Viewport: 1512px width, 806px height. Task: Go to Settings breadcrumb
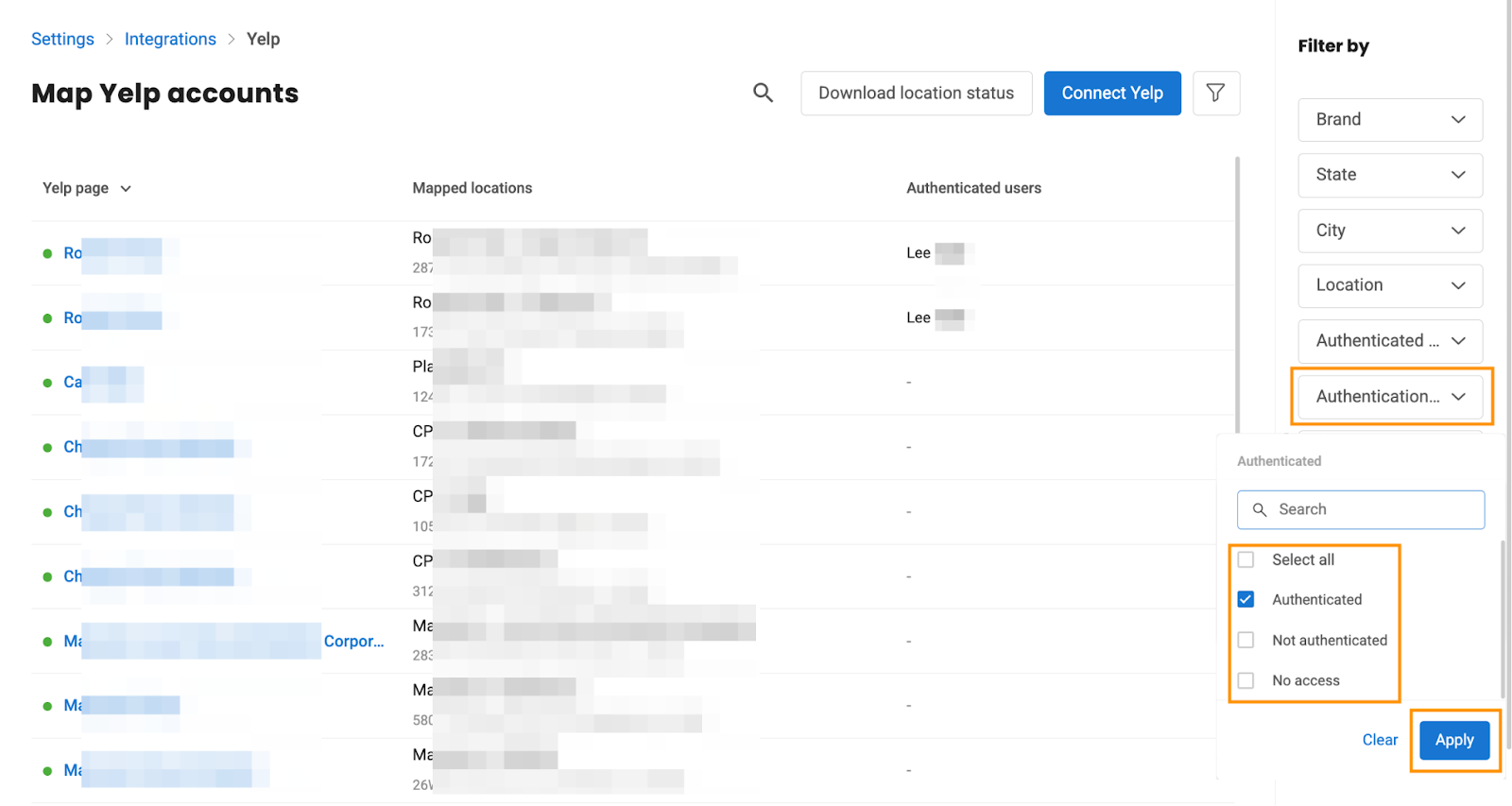(62, 39)
